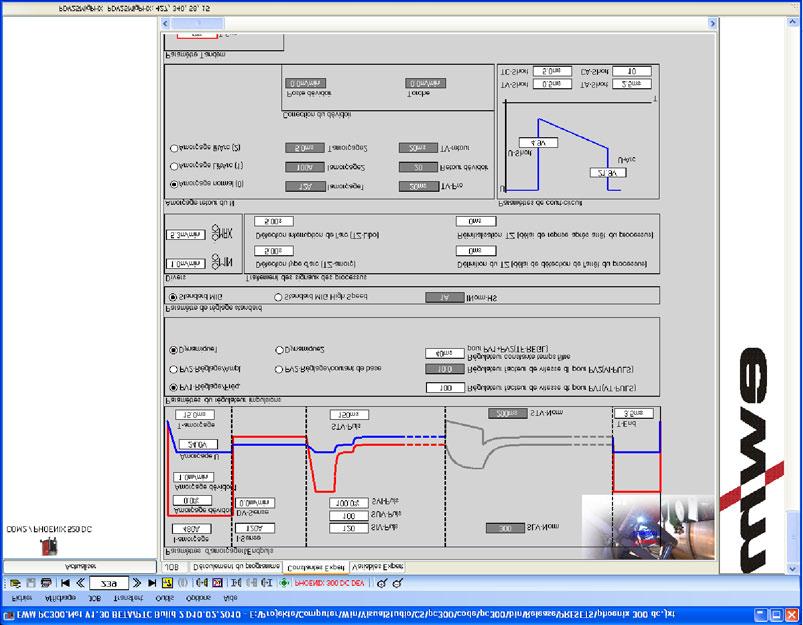Click the last icon of that three-icon group
This screenshot has width=803, height=625.
(x=267, y=583)
